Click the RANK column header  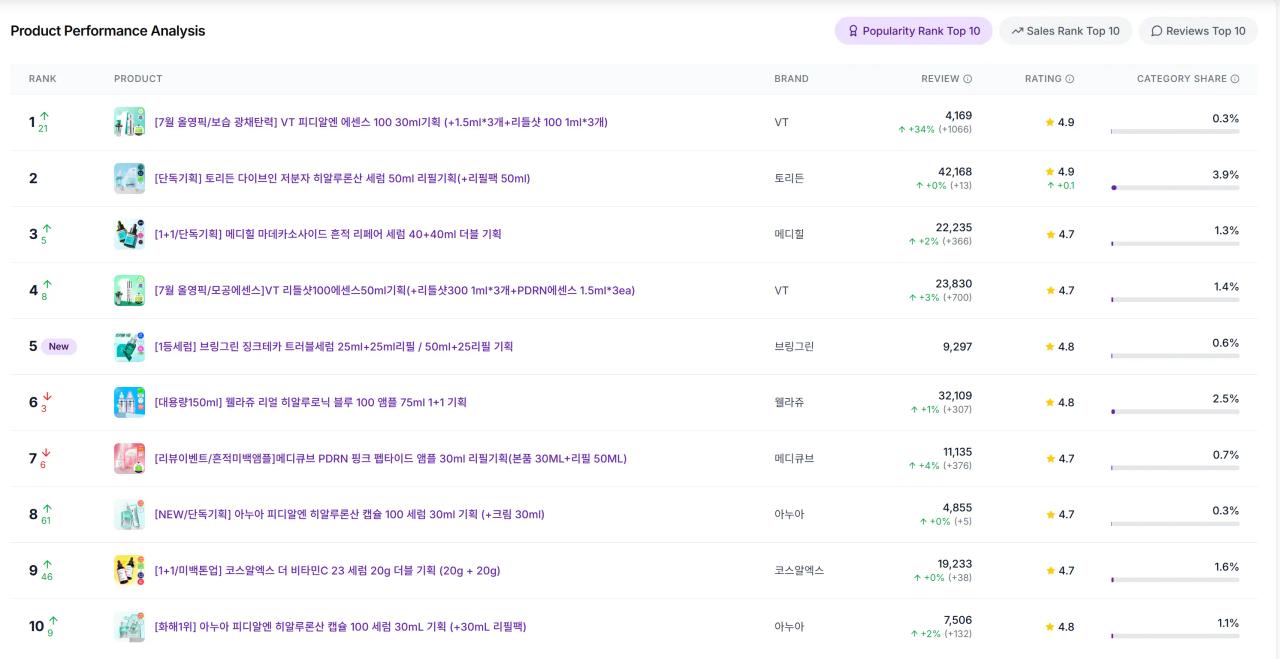[x=43, y=79]
